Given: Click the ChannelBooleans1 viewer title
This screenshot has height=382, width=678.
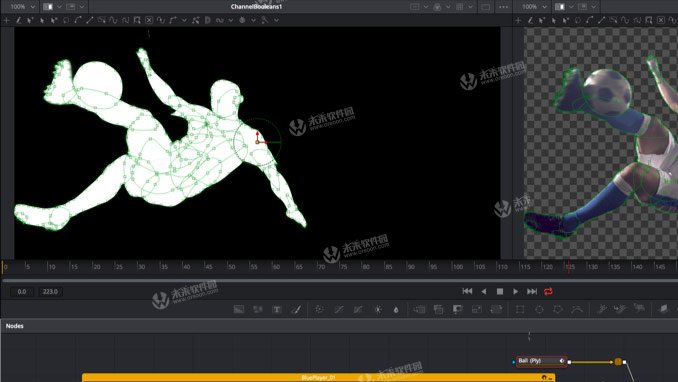Looking at the screenshot, I should point(256,6).
